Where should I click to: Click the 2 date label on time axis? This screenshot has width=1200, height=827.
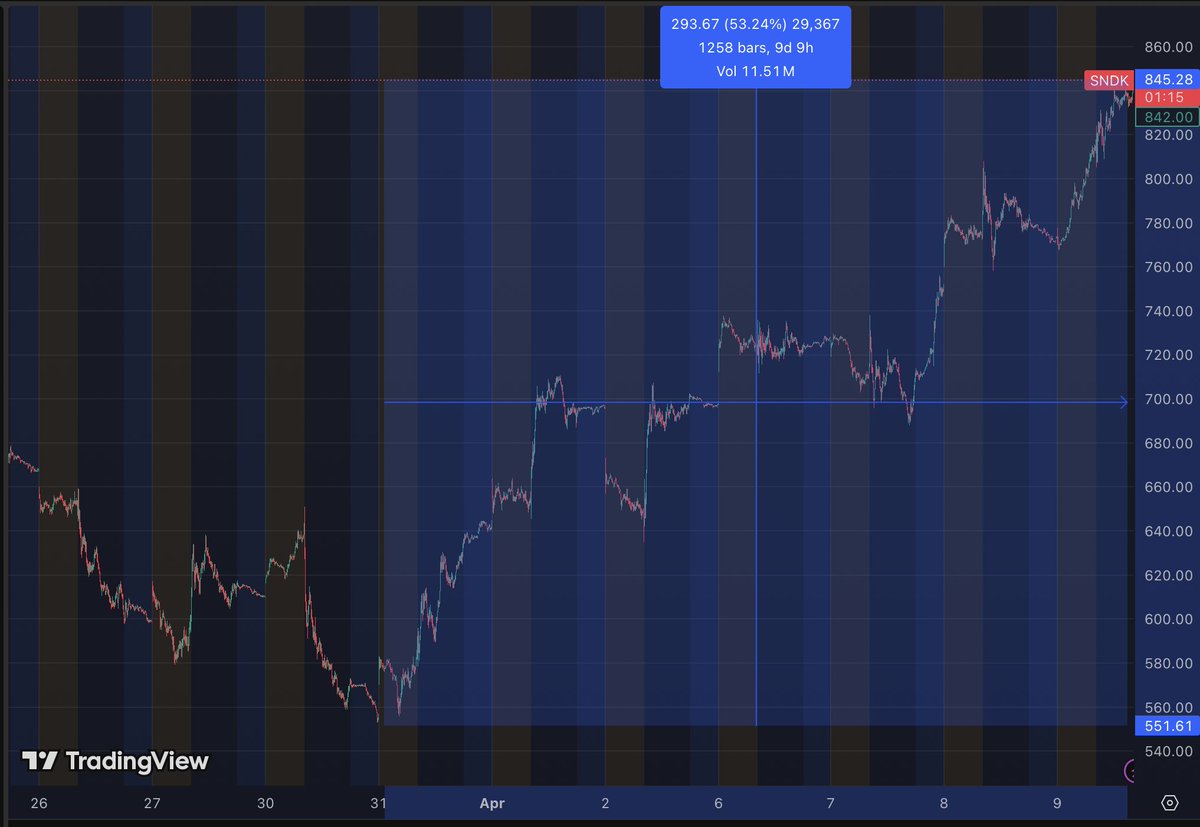point(605,803)
